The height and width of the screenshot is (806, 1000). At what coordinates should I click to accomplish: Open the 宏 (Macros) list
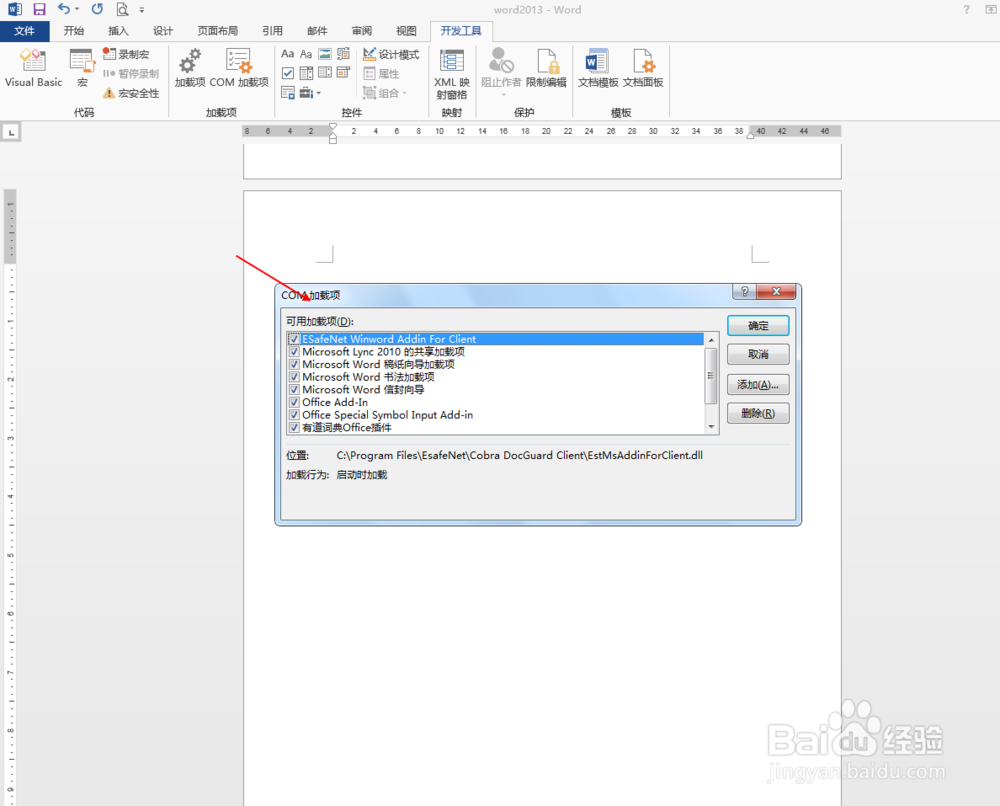point(82,68)
